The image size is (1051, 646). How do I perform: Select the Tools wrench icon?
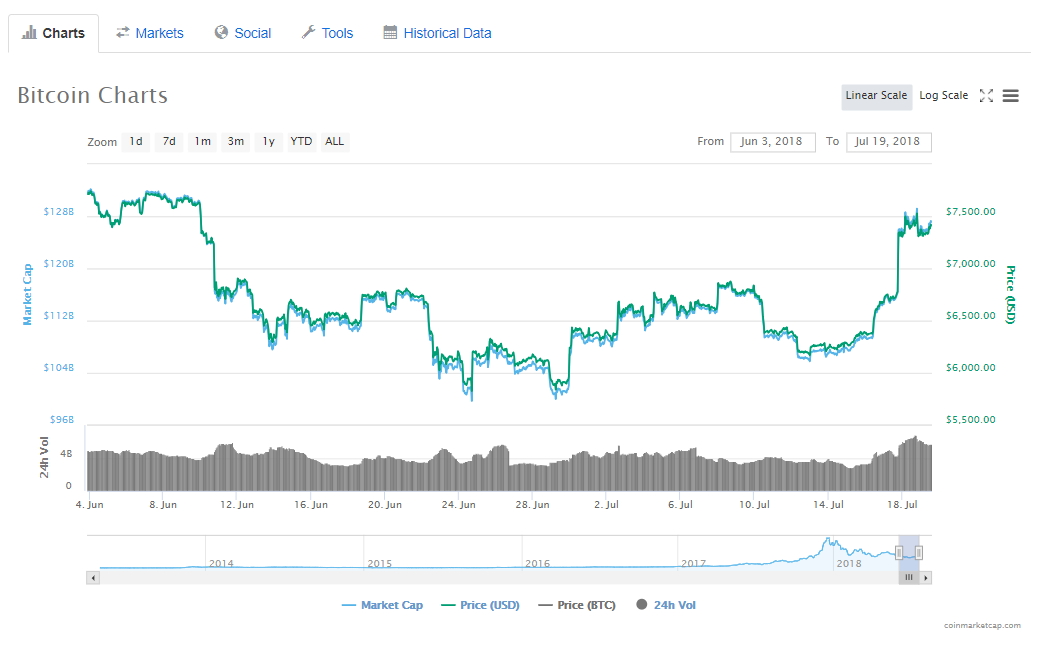(x=307, y=33)
